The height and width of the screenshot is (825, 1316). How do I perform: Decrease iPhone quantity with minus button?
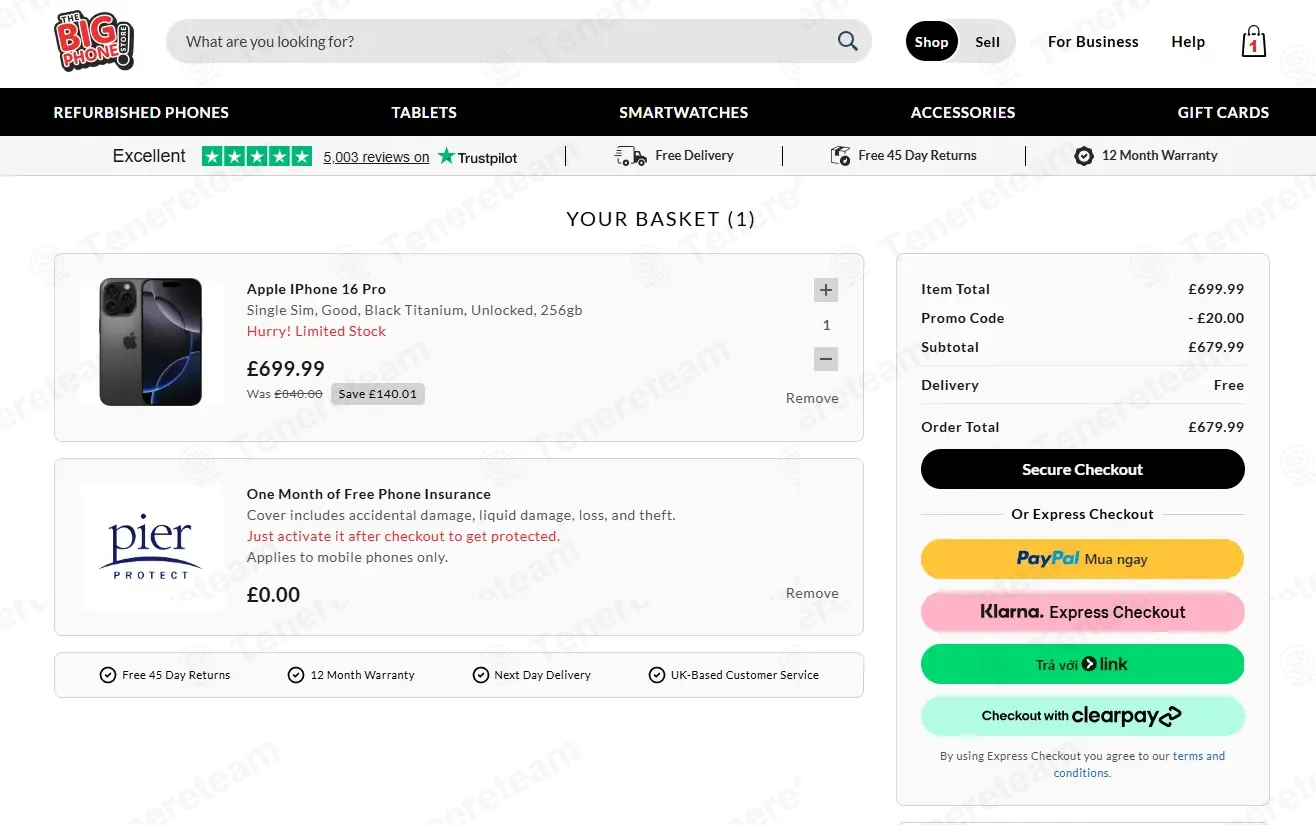826,359
